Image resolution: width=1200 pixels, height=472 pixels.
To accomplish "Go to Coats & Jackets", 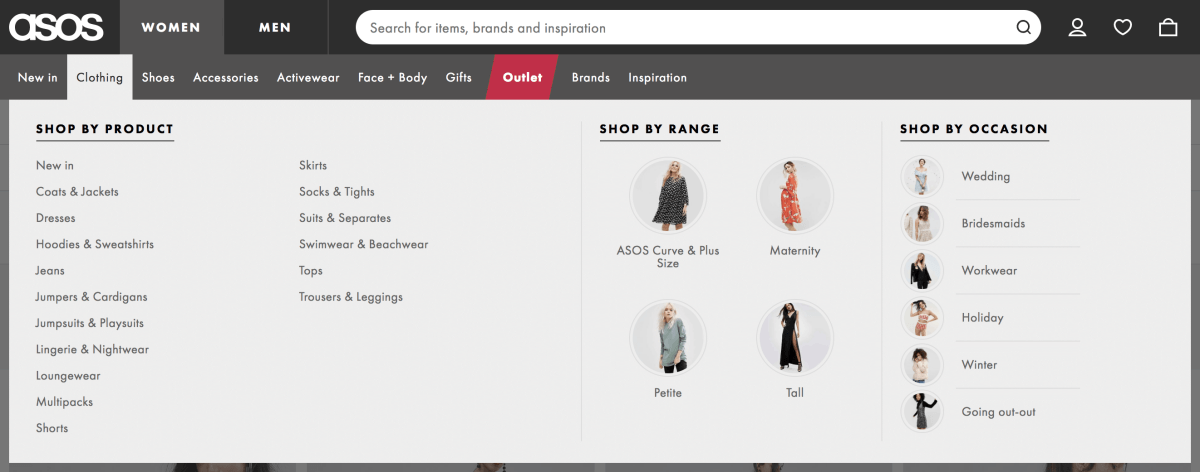I will (x=77, y=192).
